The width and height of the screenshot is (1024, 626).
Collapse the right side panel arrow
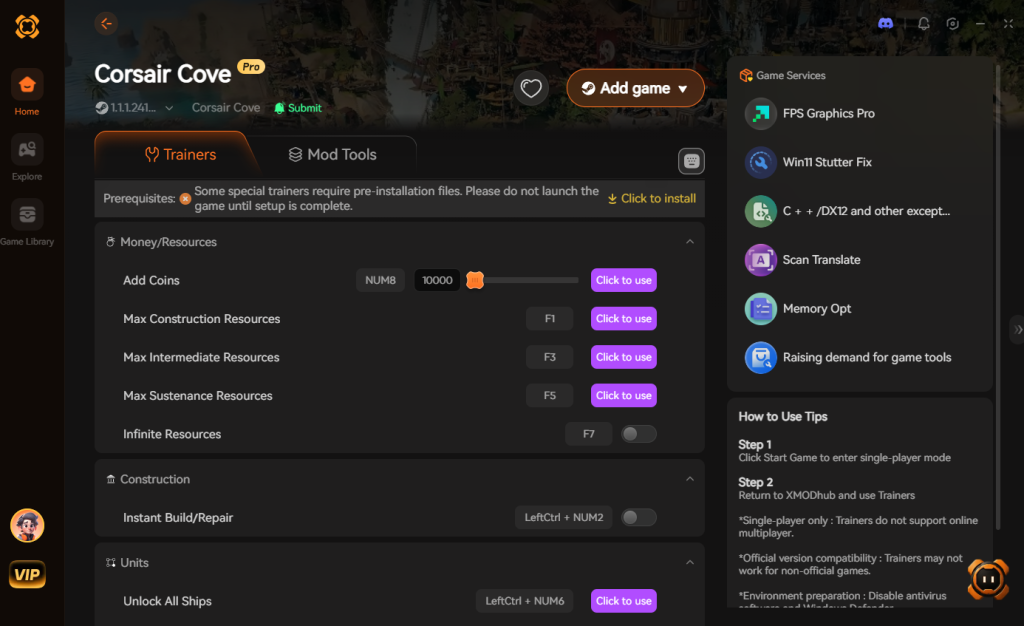(1017, 330)
